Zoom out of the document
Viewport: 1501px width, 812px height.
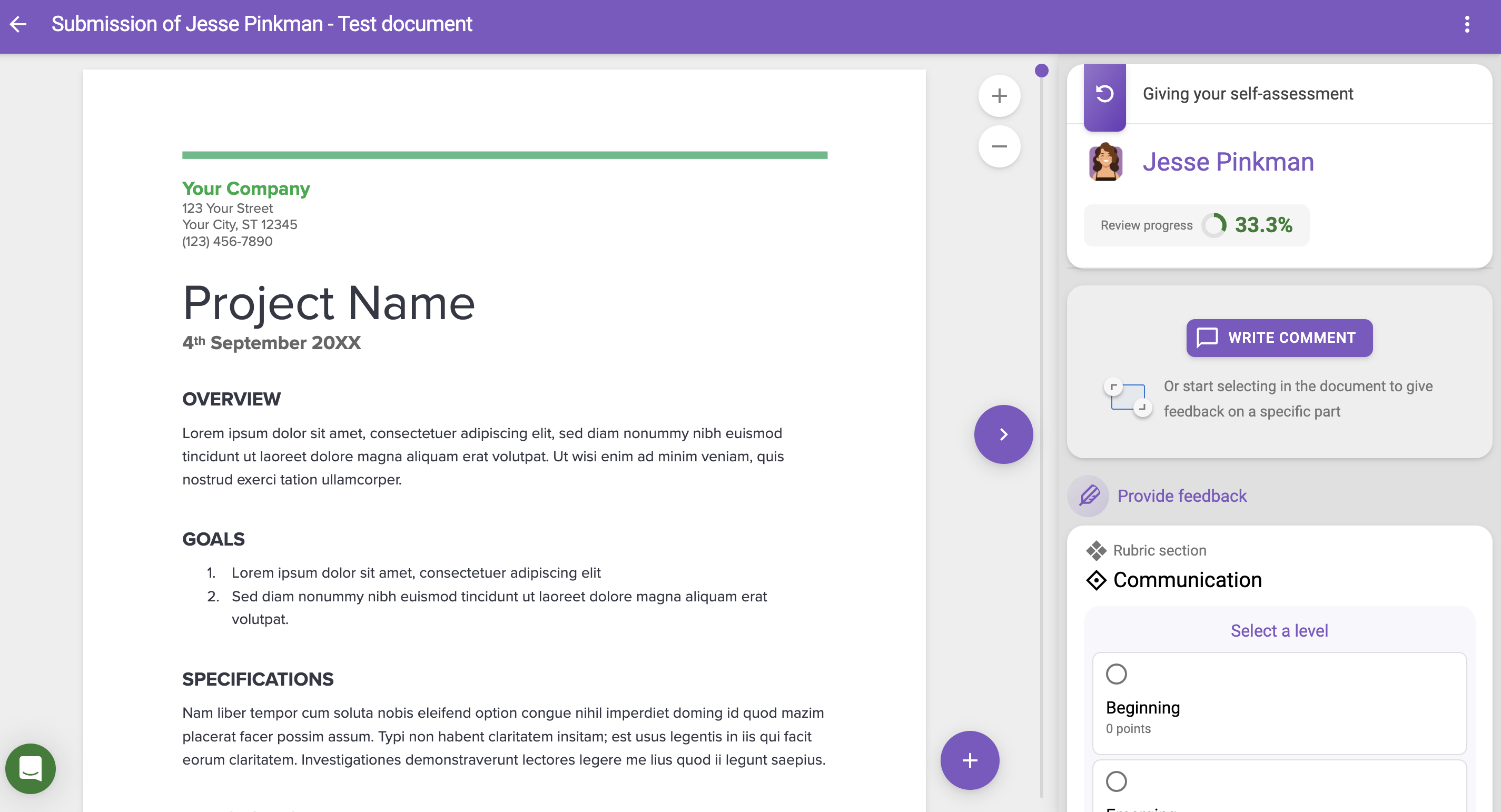[x=999, y=146]
